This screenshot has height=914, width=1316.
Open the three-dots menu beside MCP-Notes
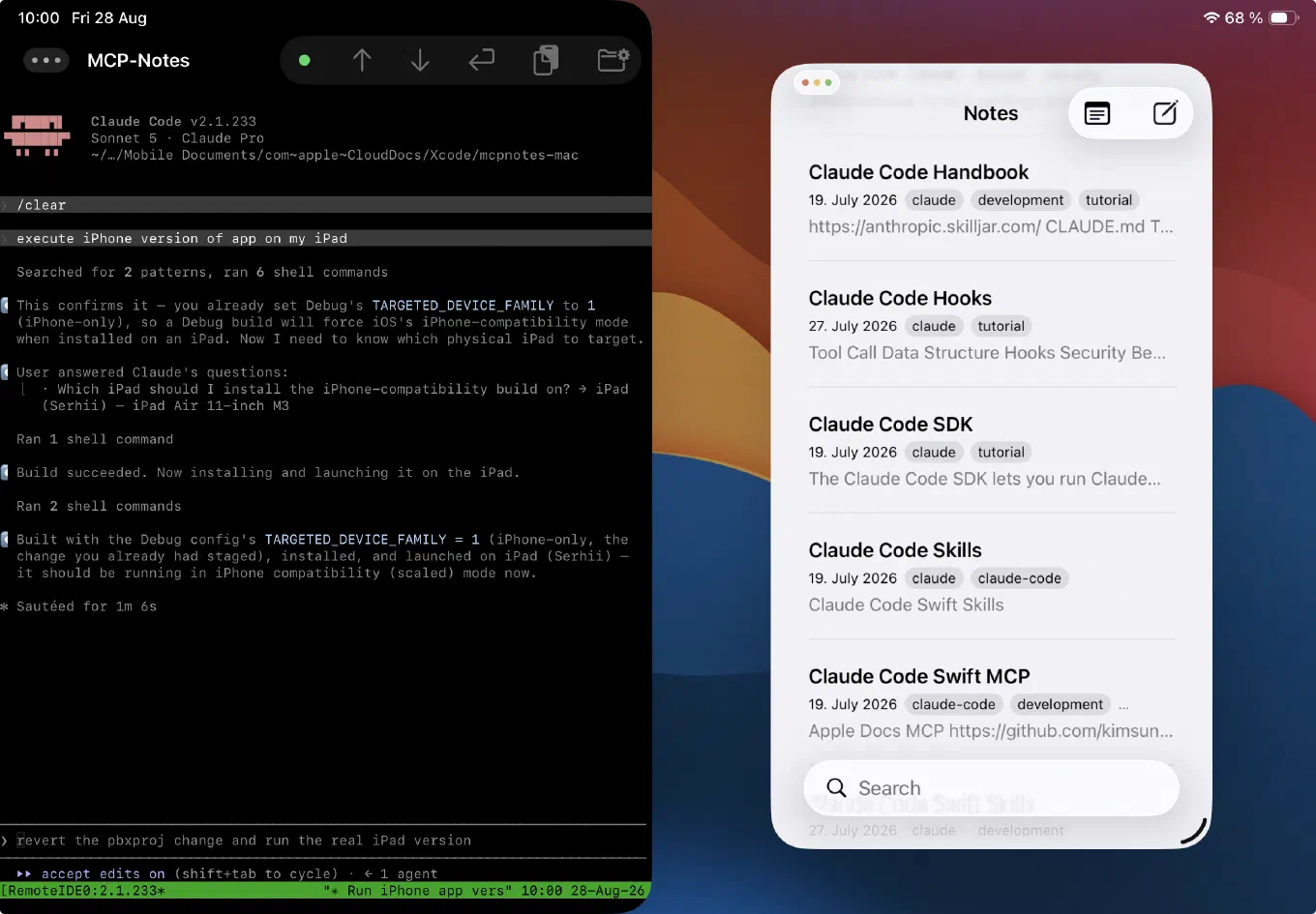coord(46,60)
